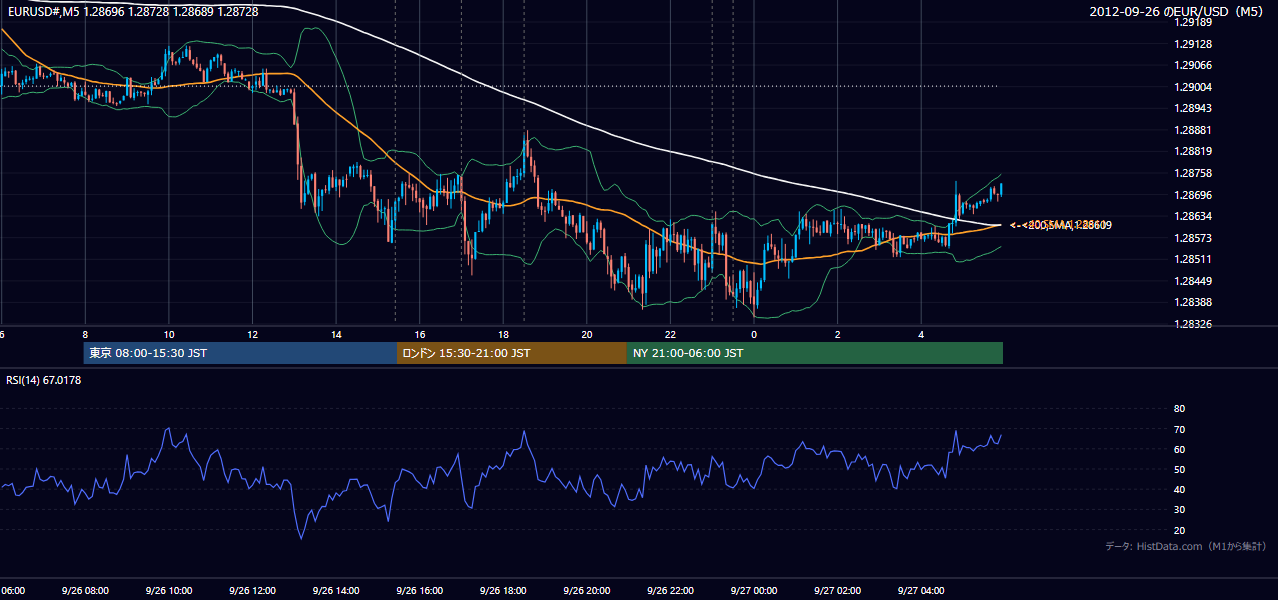Click the 1.28573 price axis label
Screen dimensions: 1278x600
coord(1193,238)
